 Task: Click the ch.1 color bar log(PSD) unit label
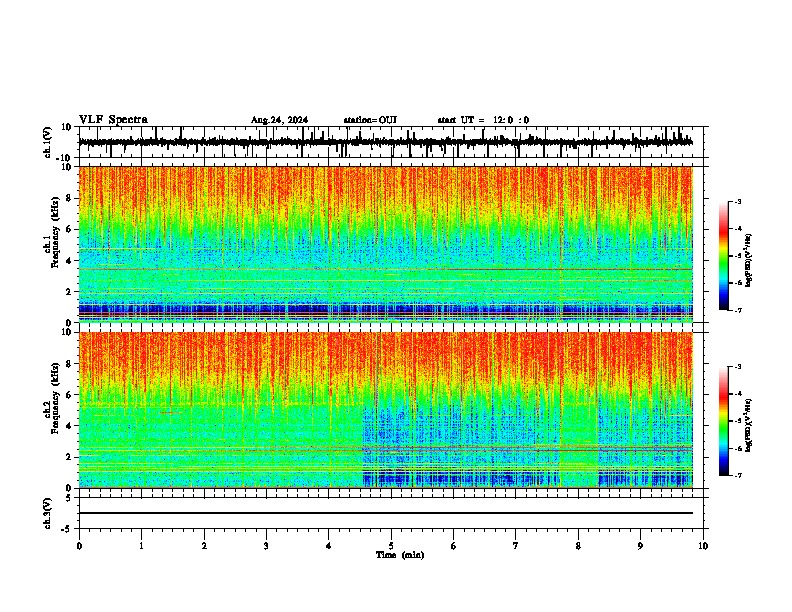[x=749, y=260]
